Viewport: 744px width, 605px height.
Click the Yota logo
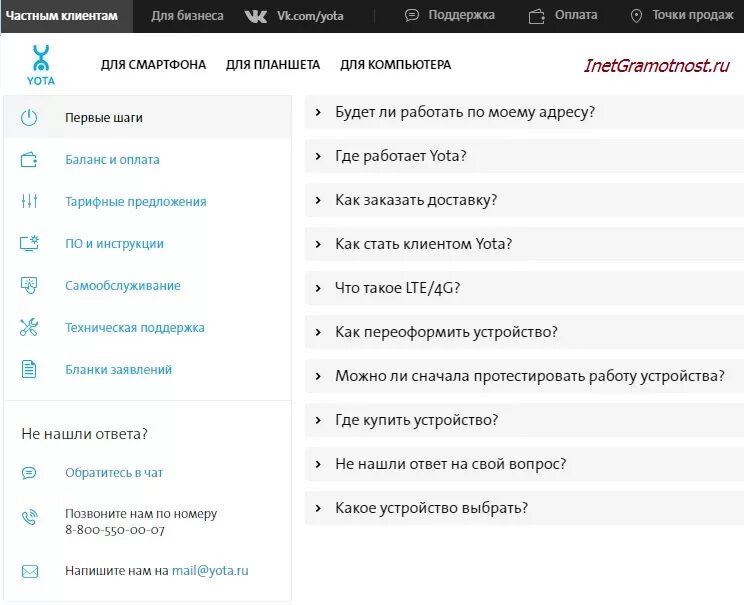(x=41, y=65)
